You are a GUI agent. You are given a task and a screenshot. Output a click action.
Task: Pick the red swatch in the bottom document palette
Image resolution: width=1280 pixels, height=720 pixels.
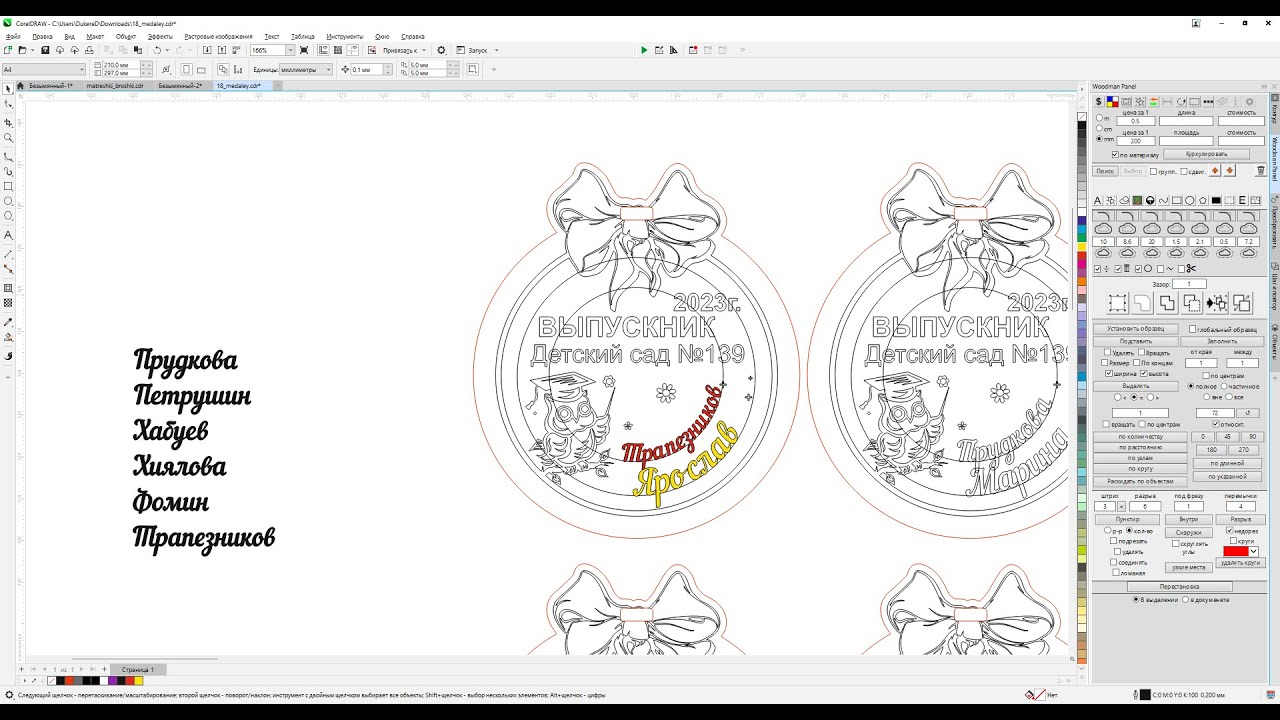129,681
